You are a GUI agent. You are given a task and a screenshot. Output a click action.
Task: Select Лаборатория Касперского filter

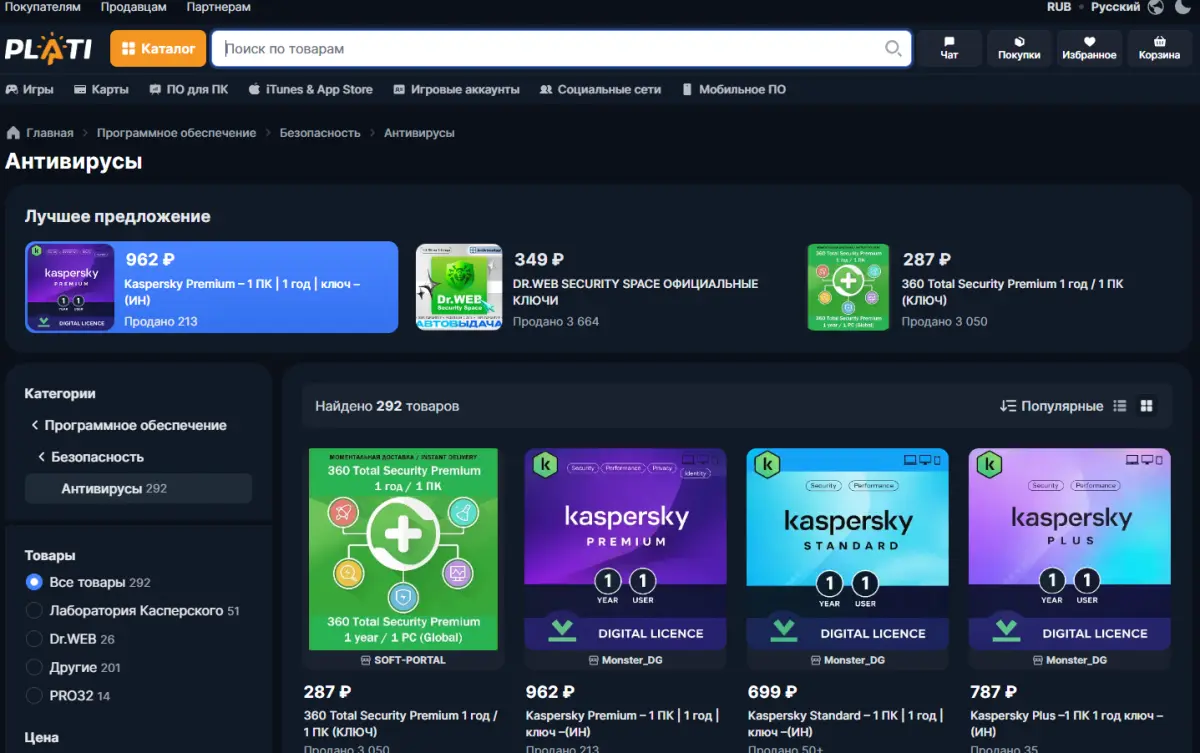133,610
